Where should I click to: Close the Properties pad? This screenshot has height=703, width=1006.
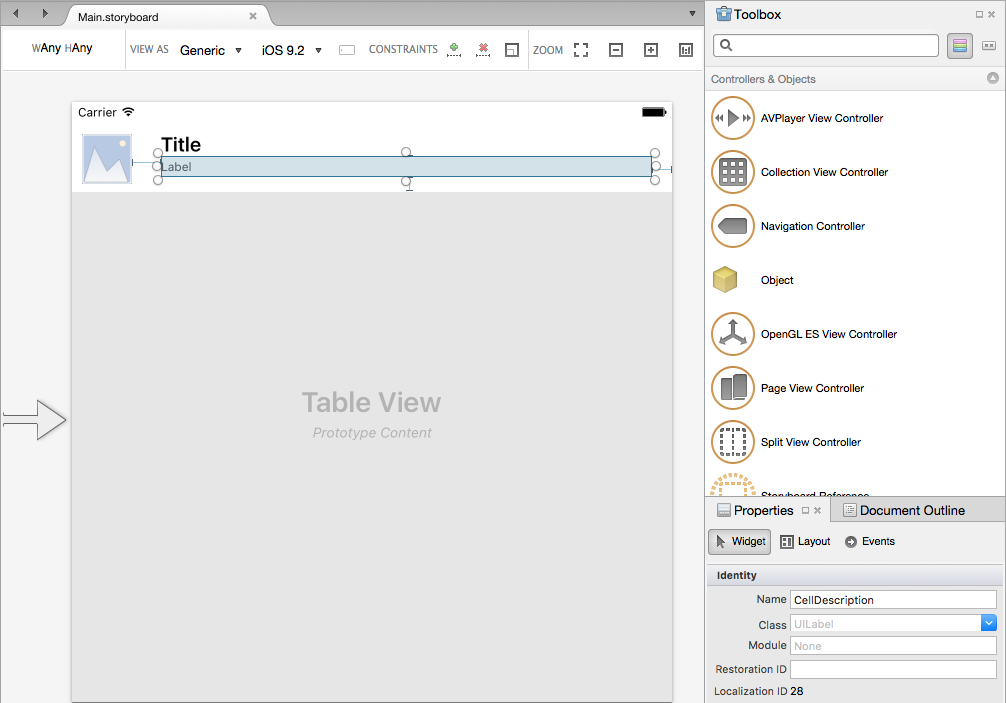817,511
